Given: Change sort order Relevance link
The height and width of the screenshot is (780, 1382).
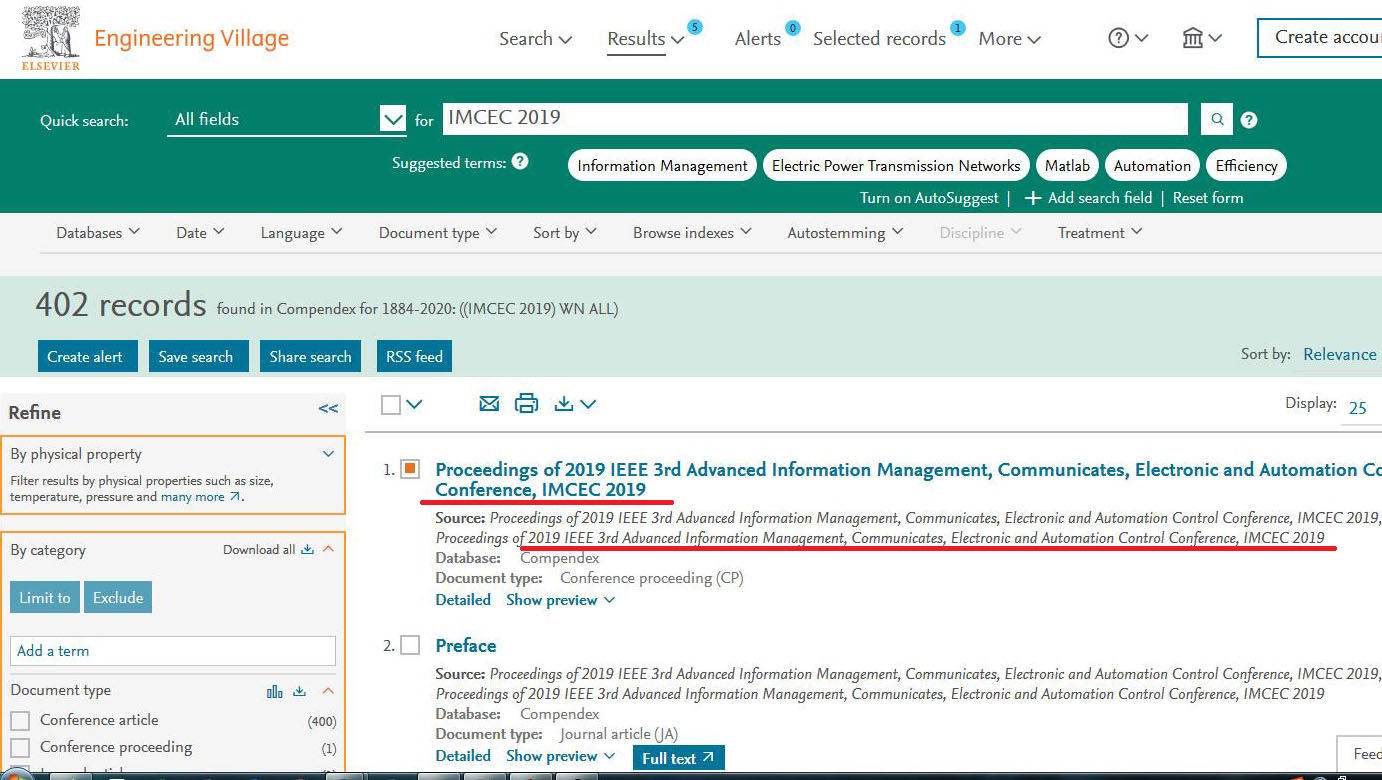Looking at the screenshot, I should [1340, 354].
